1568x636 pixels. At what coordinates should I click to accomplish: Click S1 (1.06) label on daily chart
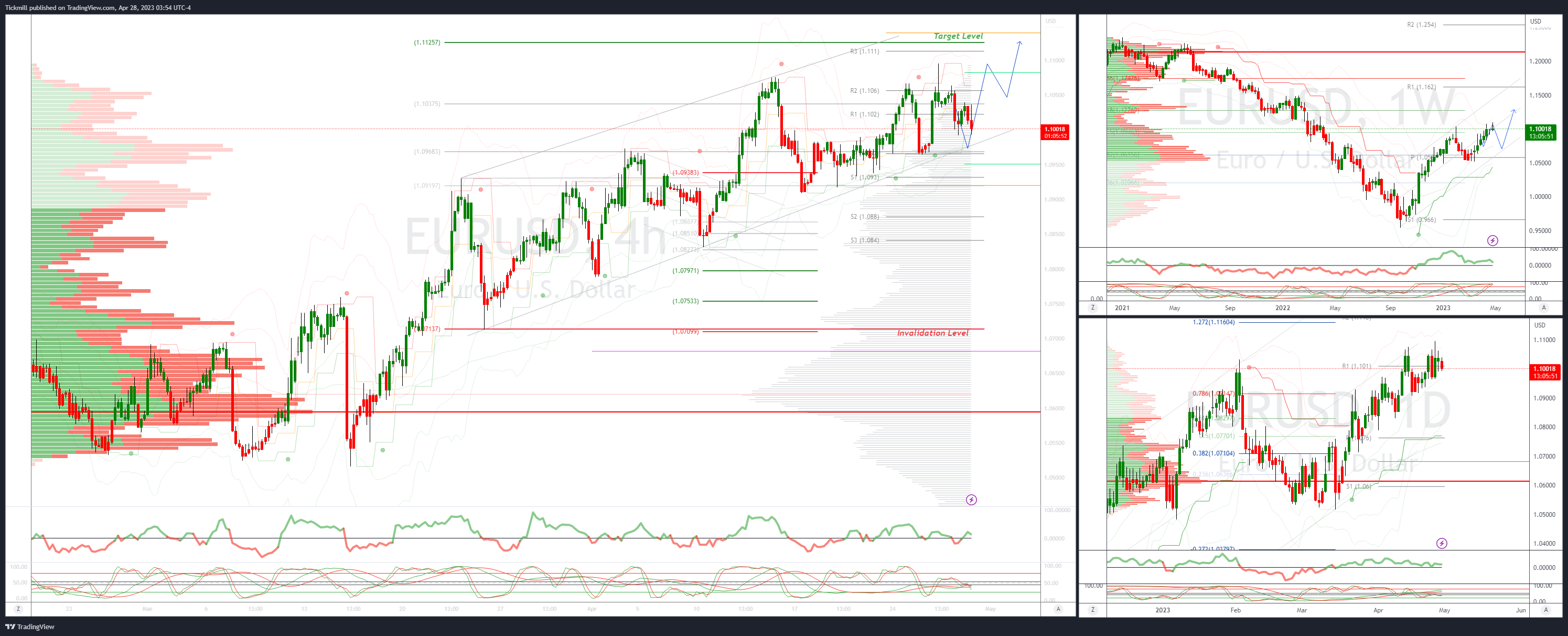pyautogui.click(x=1358, y=486)
